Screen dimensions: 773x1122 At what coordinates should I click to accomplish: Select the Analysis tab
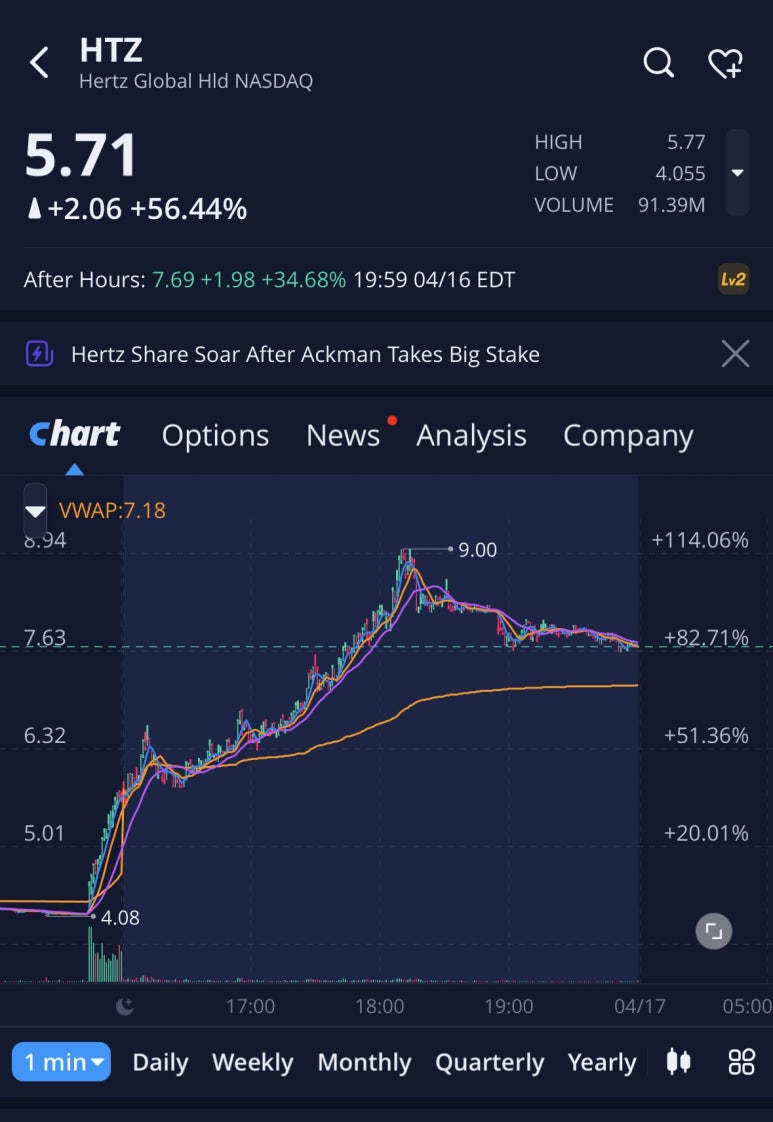pos(472,435)
